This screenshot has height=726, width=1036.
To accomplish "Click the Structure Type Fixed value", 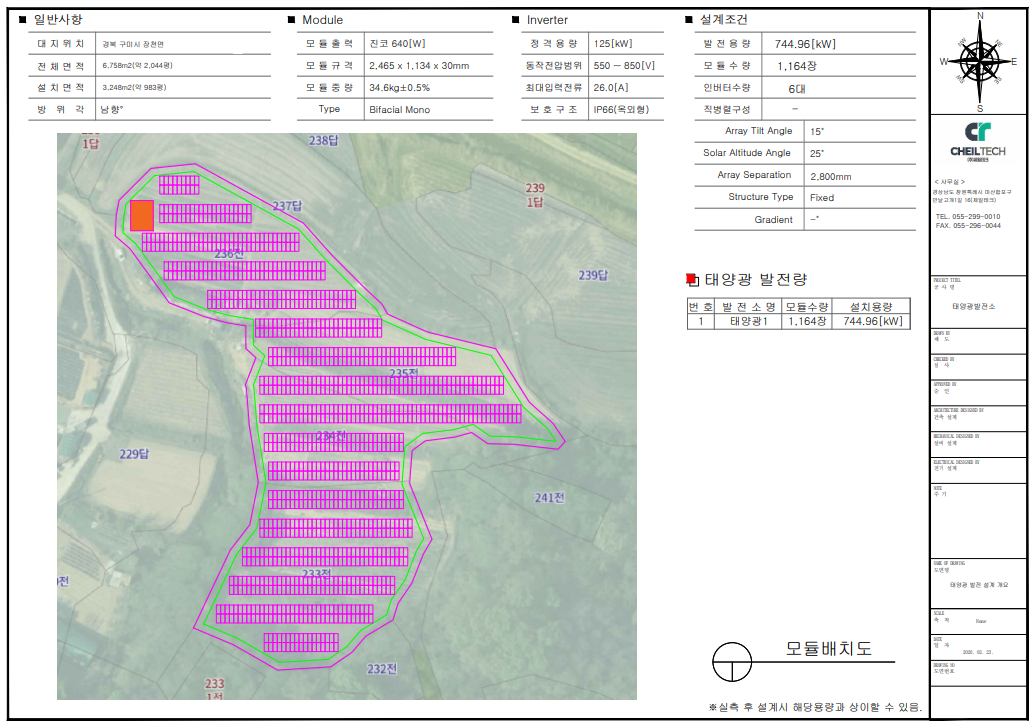I will tap(821, 197).
